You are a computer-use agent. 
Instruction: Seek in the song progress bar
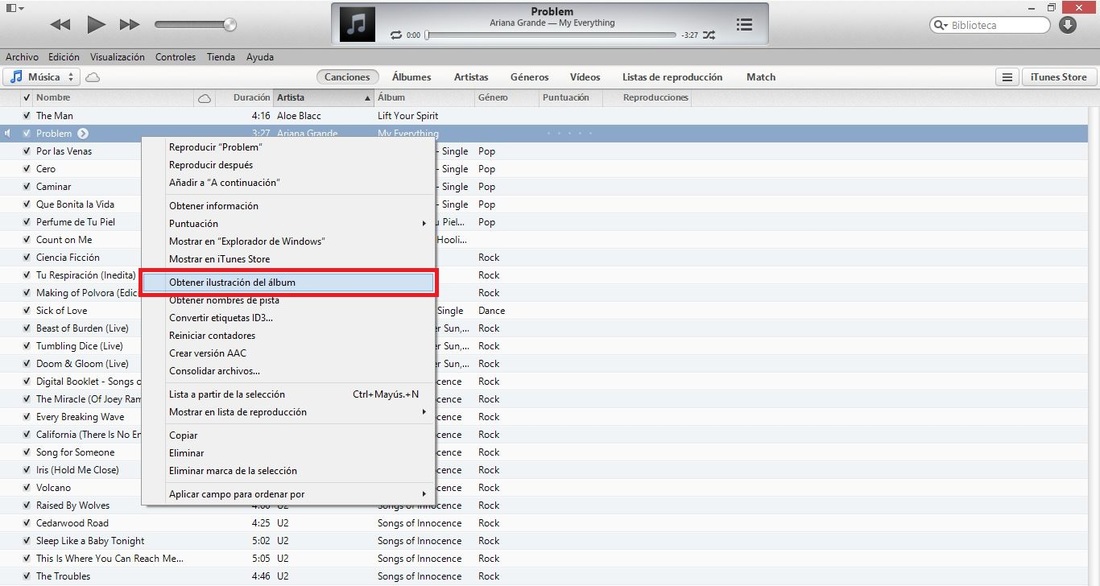[551, 35]
